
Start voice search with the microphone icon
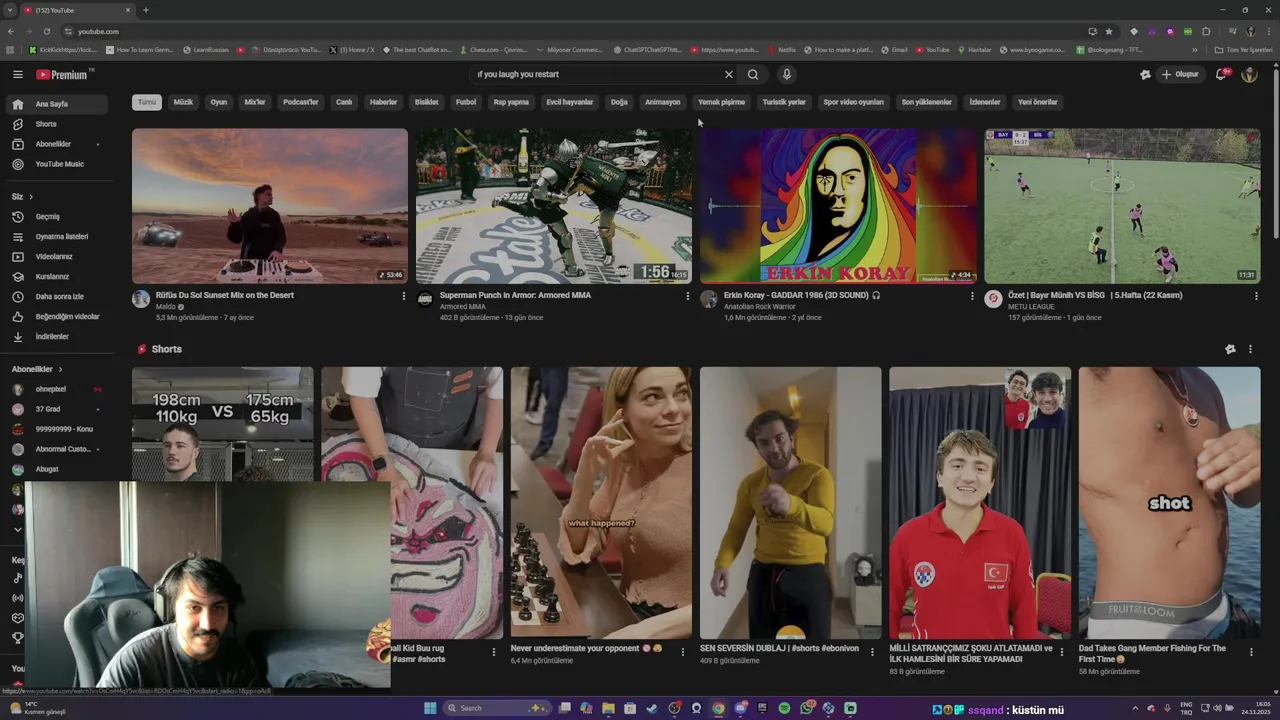tap(787, 74)
